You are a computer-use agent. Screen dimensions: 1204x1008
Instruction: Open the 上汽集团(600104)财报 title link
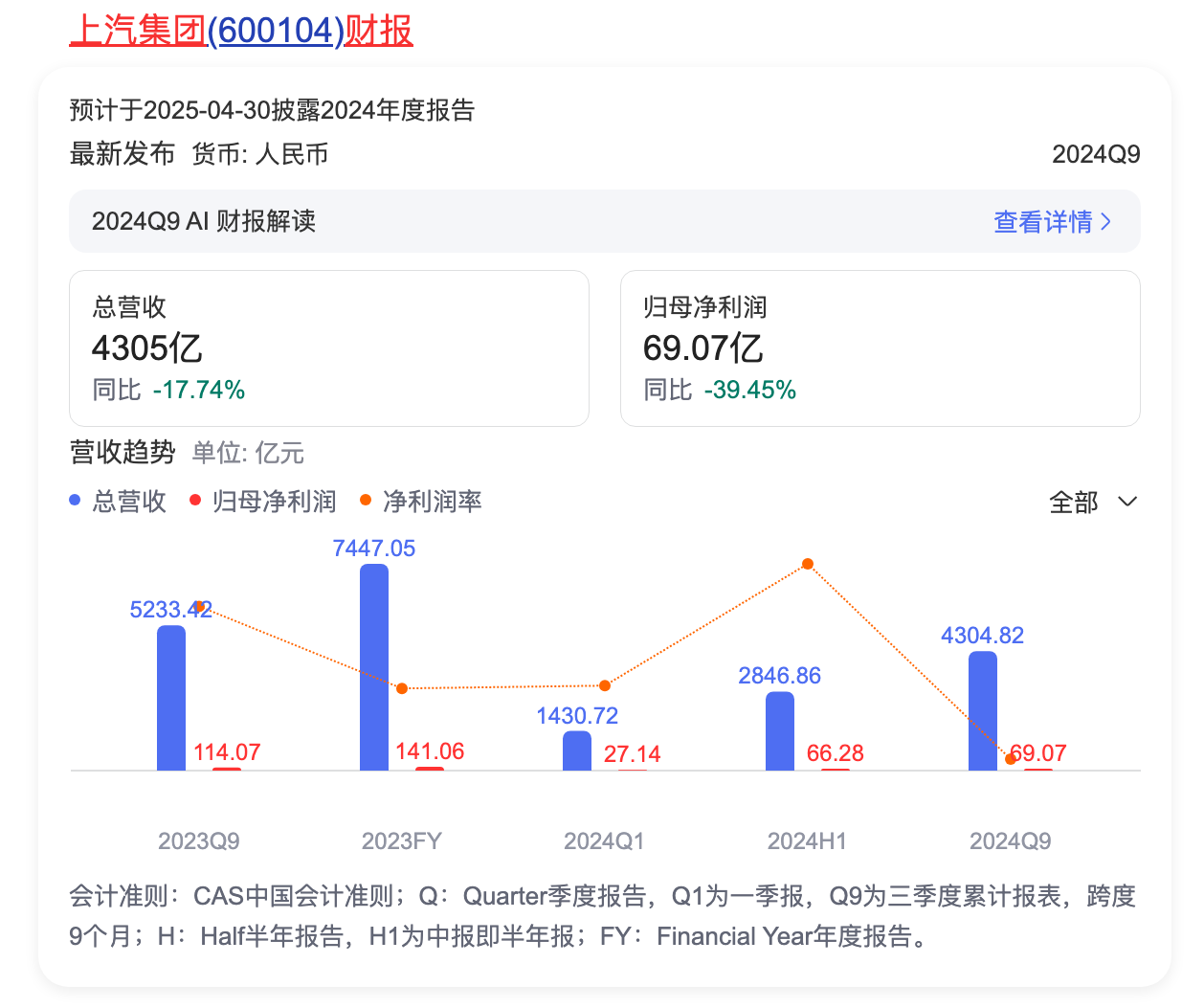point(241,31)
